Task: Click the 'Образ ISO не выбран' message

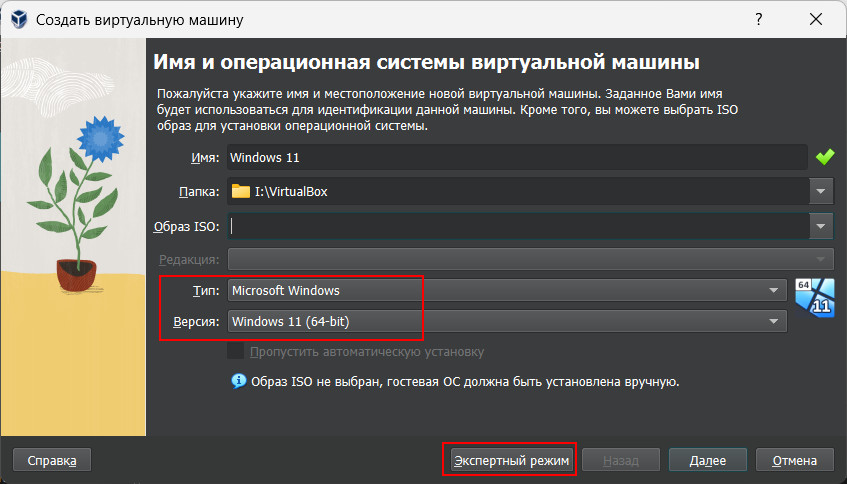Action: tap(465, 382)
